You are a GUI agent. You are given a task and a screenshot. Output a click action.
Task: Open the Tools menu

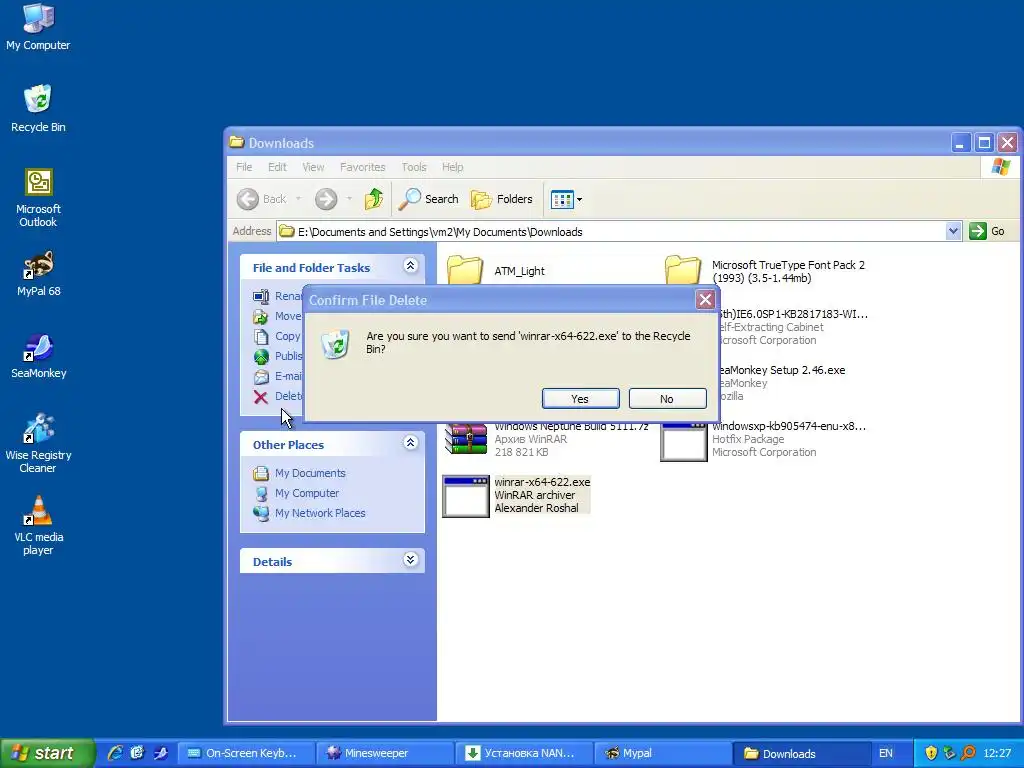[x=414, y=167]
